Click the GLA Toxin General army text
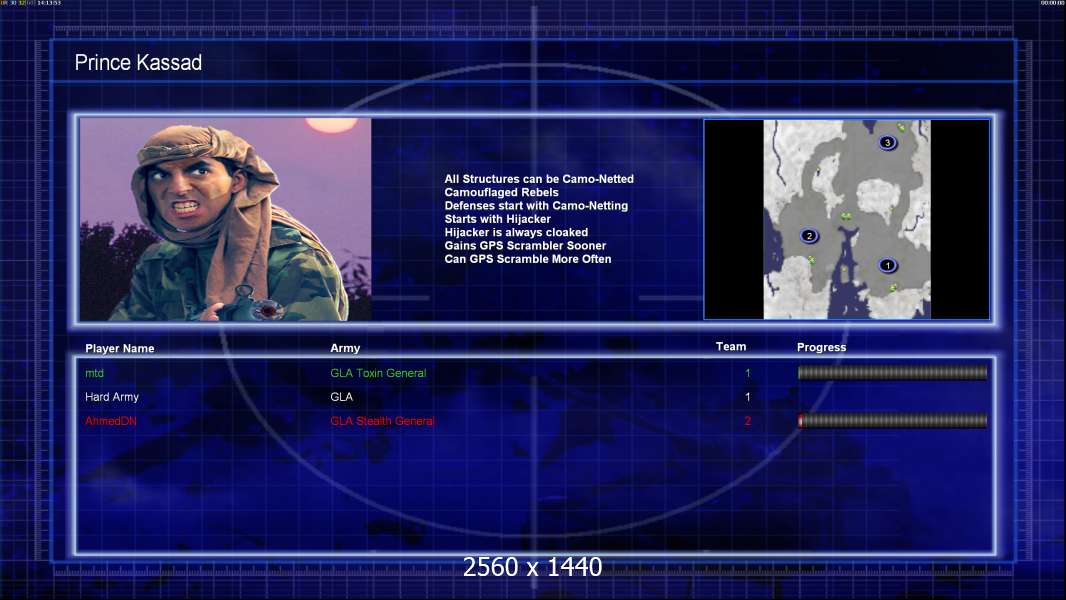 [x=378, y=373]
